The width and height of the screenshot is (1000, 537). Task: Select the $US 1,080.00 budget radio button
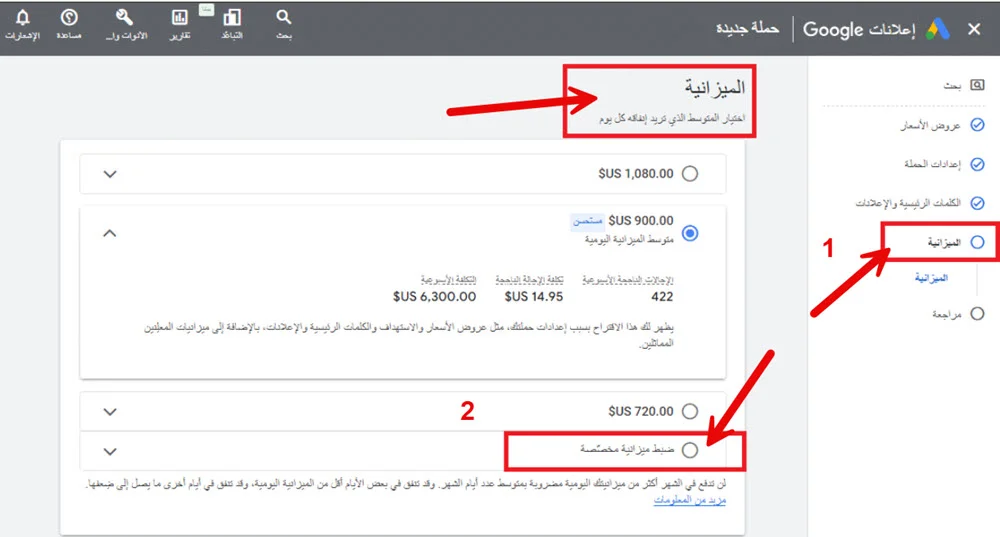(x=690, y=173)
